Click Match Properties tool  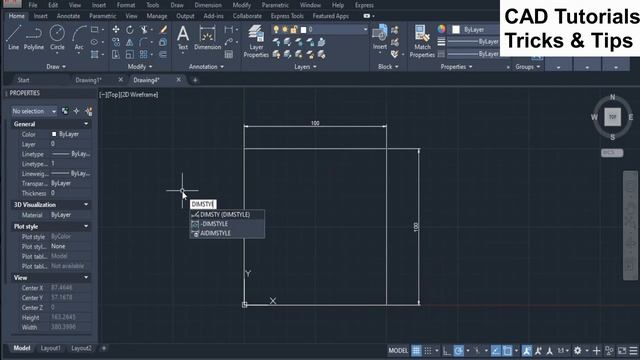pyautogui.click(x=422, y=41)
